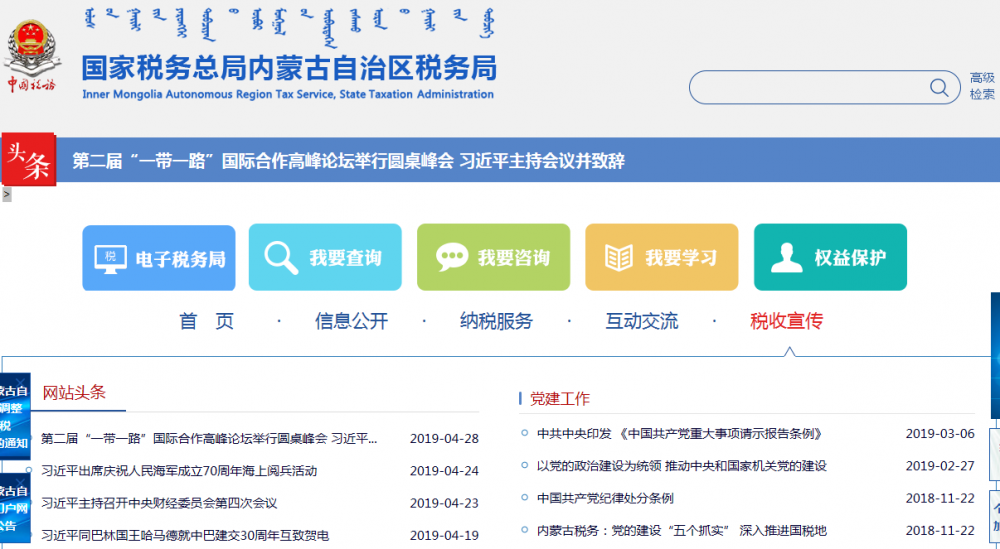Image resolution: width=1000 pixels, height=549 pixels.
Task: Click the red 头条 badge
Action: [28, 160]
